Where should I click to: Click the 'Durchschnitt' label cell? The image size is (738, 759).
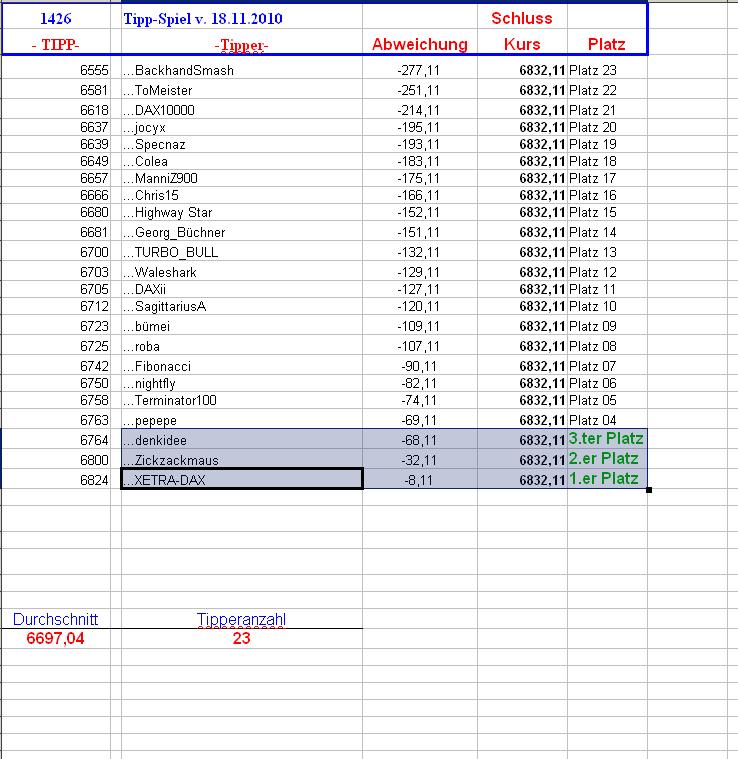pyautogui.click(x=56, y=619)
